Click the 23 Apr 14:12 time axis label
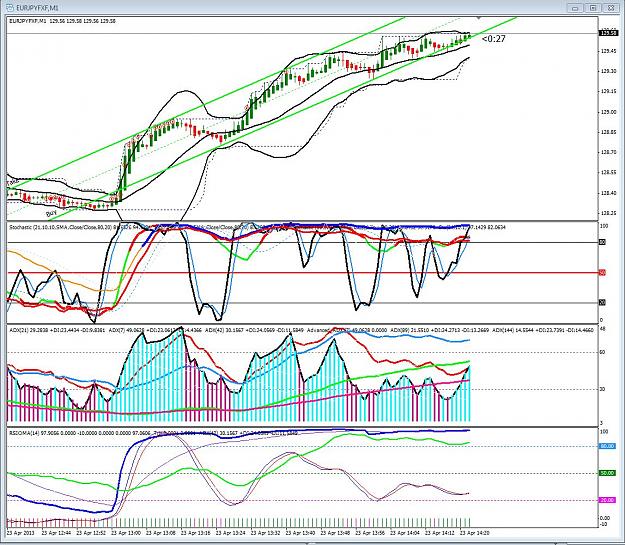The height and width of the screenshot is (545, 625). [x=440, y=533]
